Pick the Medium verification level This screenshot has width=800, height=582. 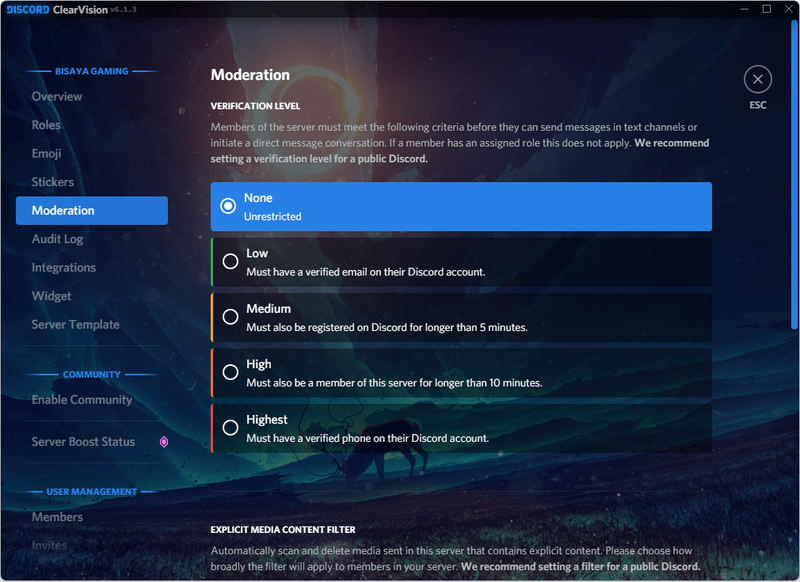[461, 317]
